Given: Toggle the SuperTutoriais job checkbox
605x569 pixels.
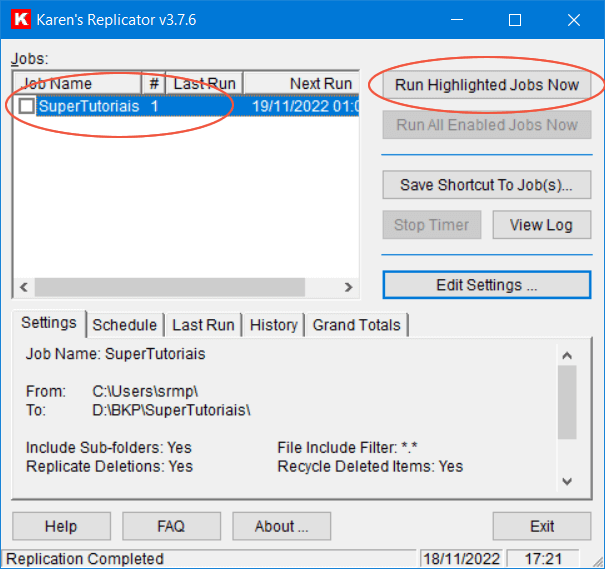Looking at the screenshot, I should coord(26,106).
